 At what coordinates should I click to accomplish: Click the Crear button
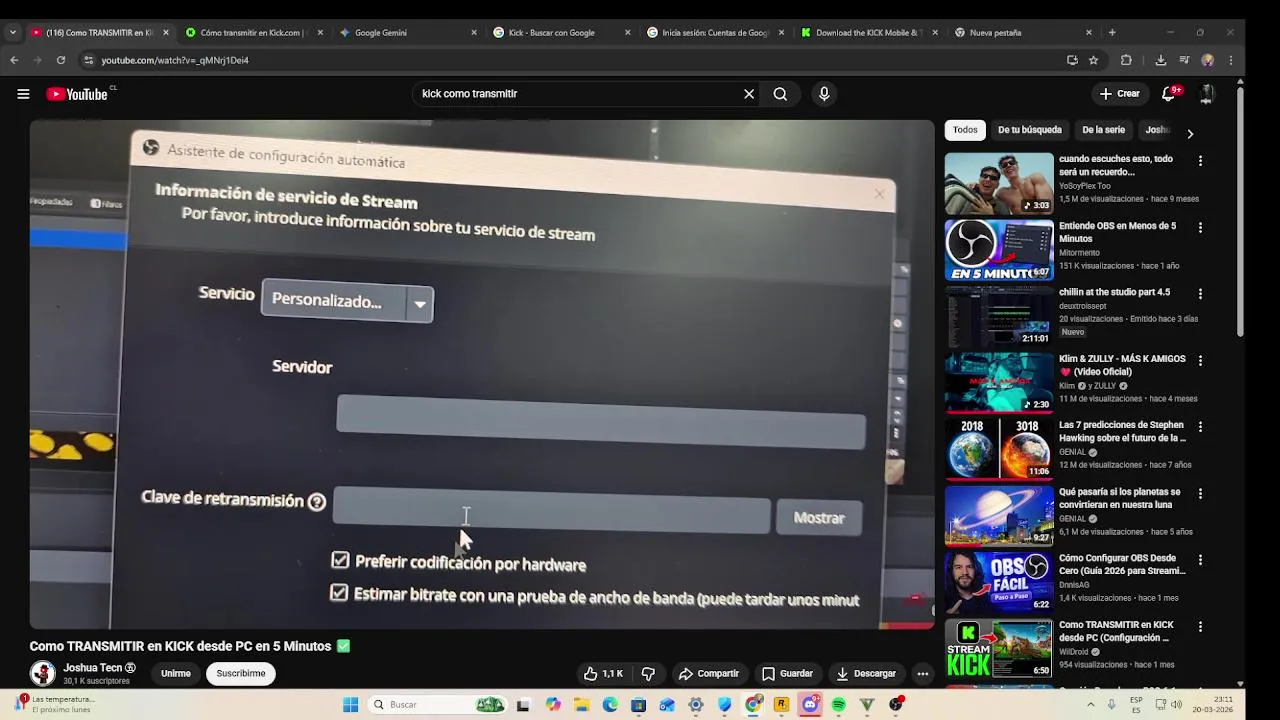point(1120,94)
